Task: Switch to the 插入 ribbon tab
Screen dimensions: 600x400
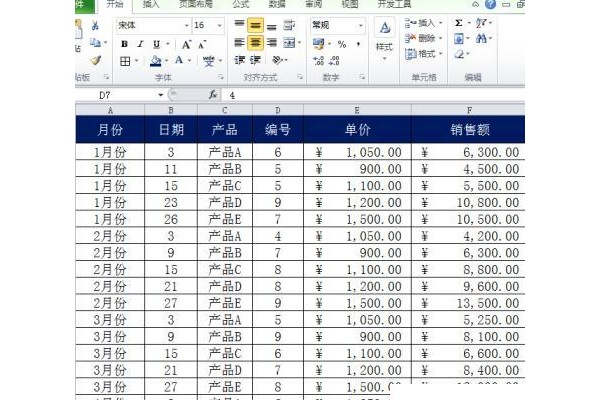Action: 151,4
